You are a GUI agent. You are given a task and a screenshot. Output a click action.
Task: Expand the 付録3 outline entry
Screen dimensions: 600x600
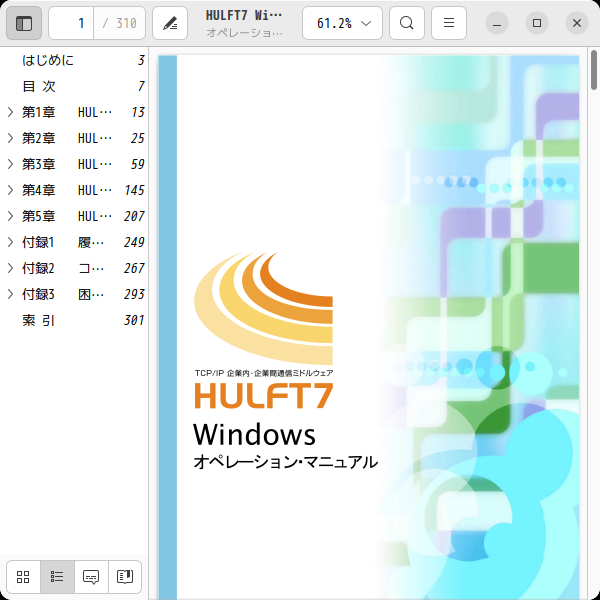coord(10,294)
